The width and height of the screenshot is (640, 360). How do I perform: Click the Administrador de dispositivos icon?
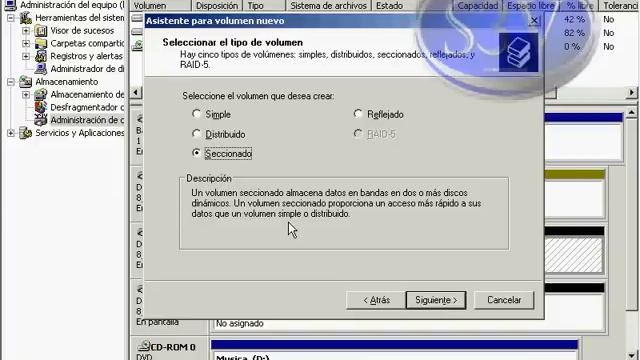click(41, 69)
